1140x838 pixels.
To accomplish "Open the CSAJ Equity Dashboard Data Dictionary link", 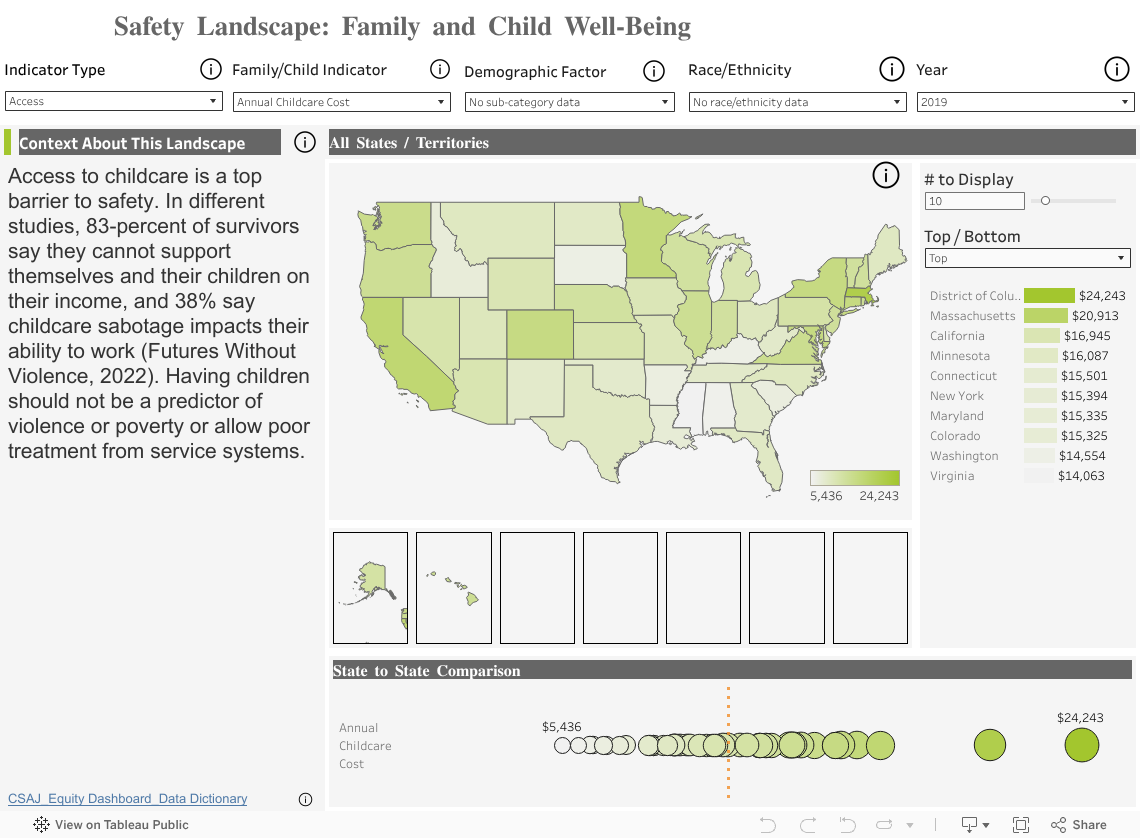I will (127, 798).
